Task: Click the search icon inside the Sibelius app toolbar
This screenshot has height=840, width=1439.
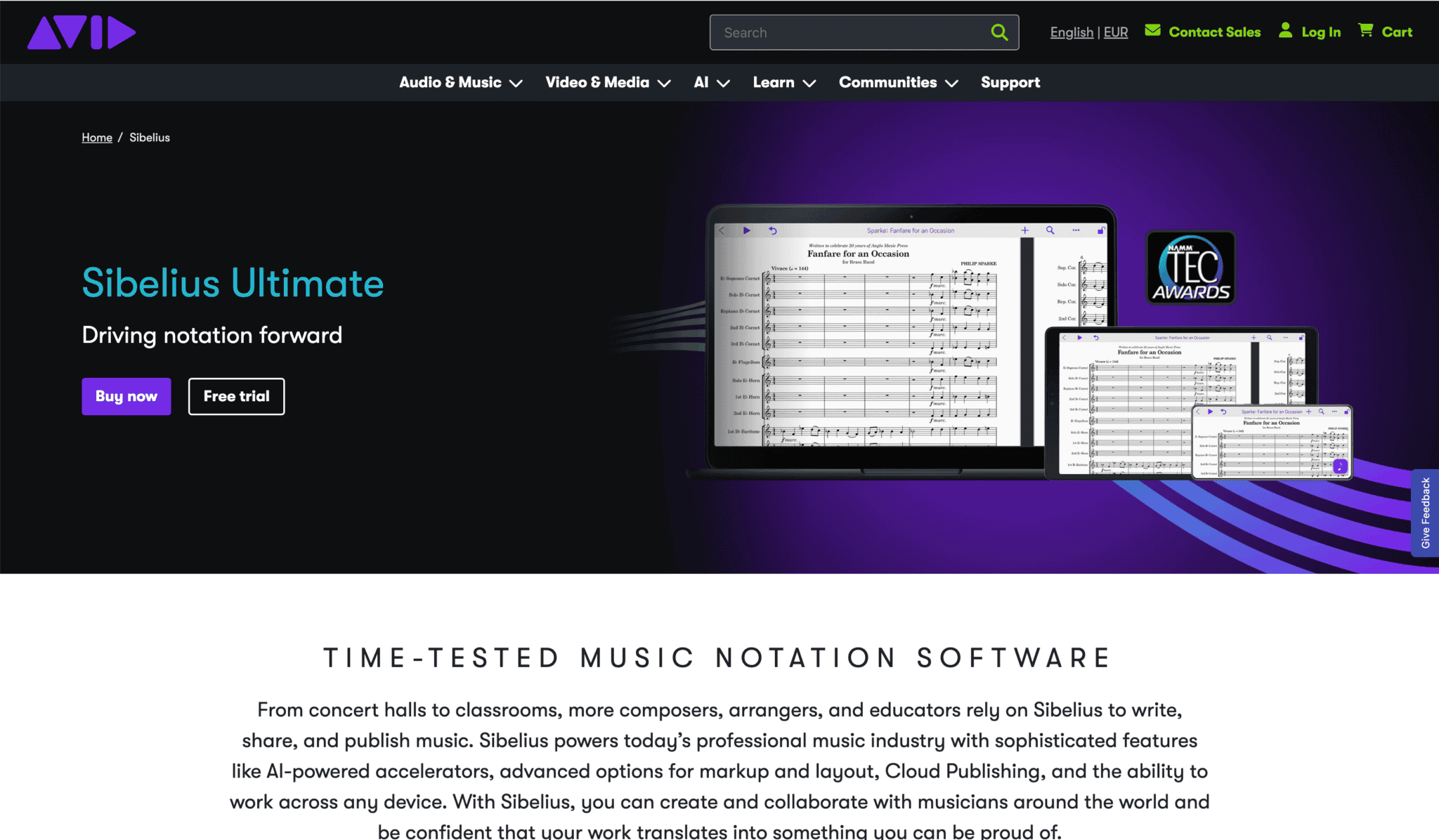Action: pyautogui.click(x=1050, y=230)
